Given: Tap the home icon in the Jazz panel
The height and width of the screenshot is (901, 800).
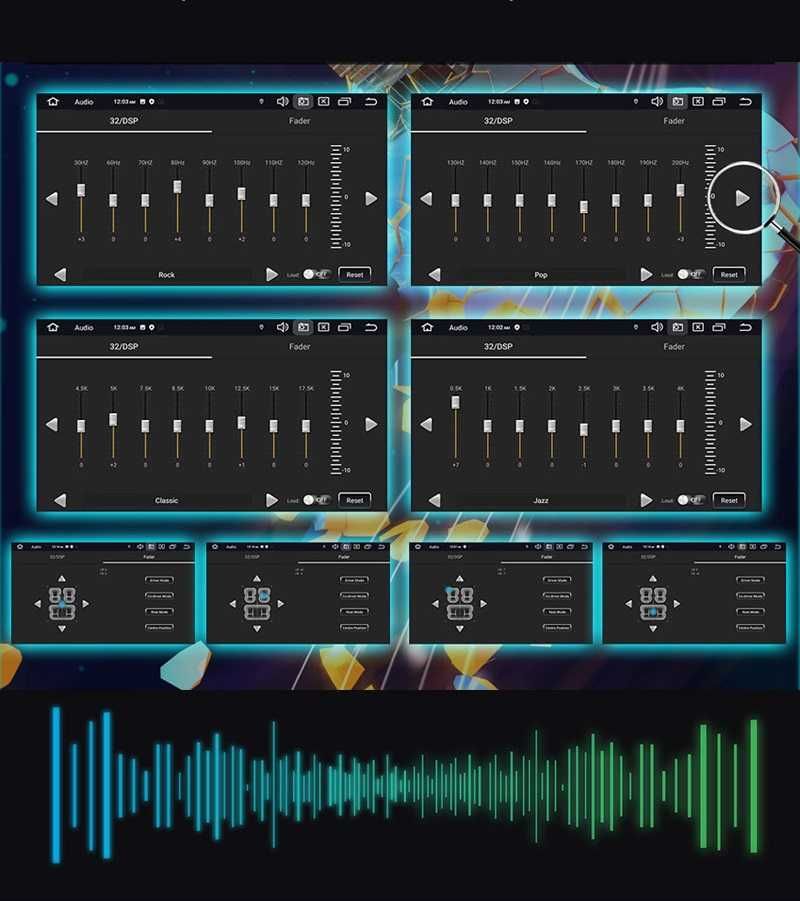Looking at the screenshot, I should (x=427, y=328).
